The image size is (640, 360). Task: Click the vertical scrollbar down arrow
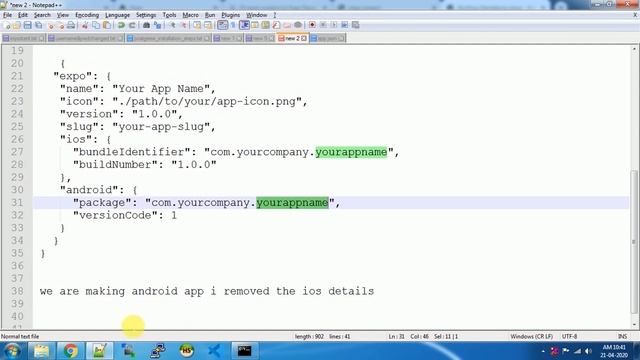(x=634, y=325)
